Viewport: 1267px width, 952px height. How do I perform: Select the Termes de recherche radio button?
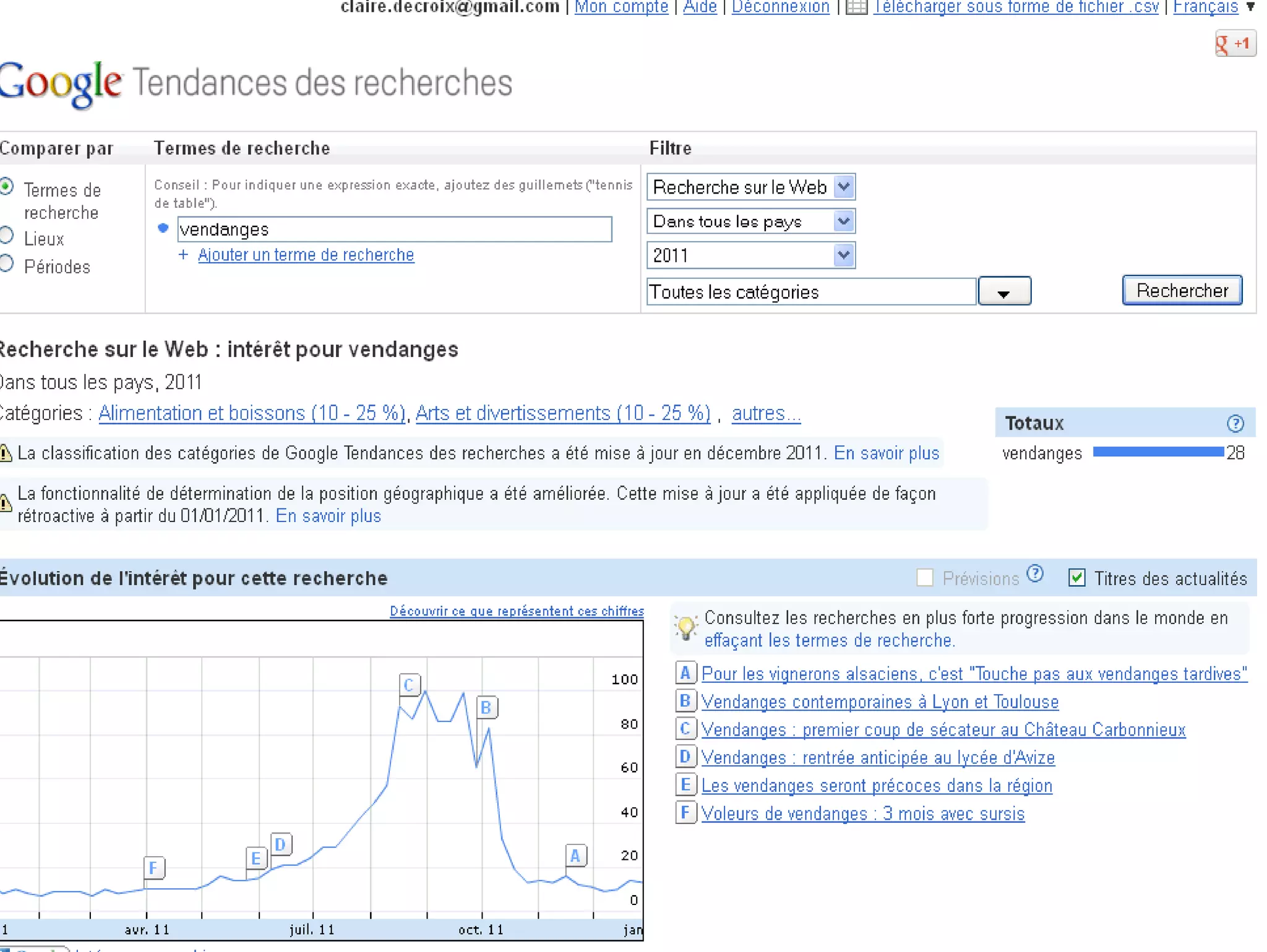(6, 186)
